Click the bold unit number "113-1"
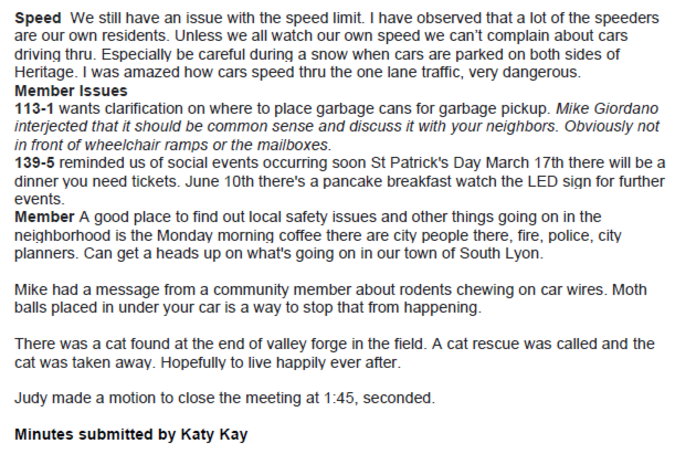This screenshot has height=454, width=675. [34, 109]
